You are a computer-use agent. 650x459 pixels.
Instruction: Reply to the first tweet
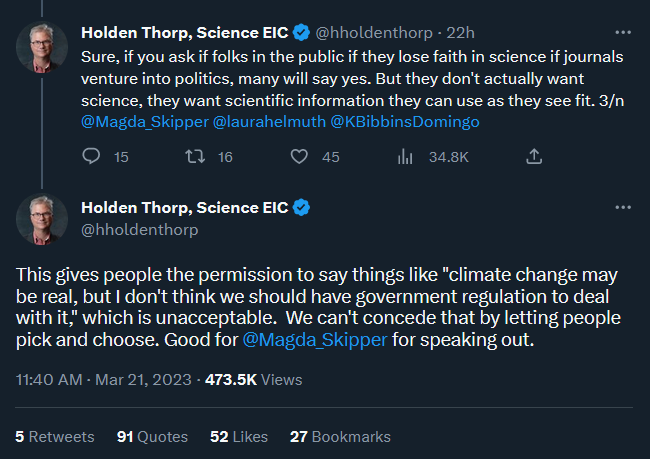coord(91,157)
